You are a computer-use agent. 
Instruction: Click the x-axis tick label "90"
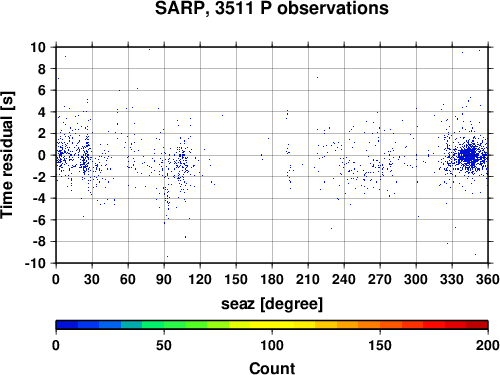coord(164,279)
